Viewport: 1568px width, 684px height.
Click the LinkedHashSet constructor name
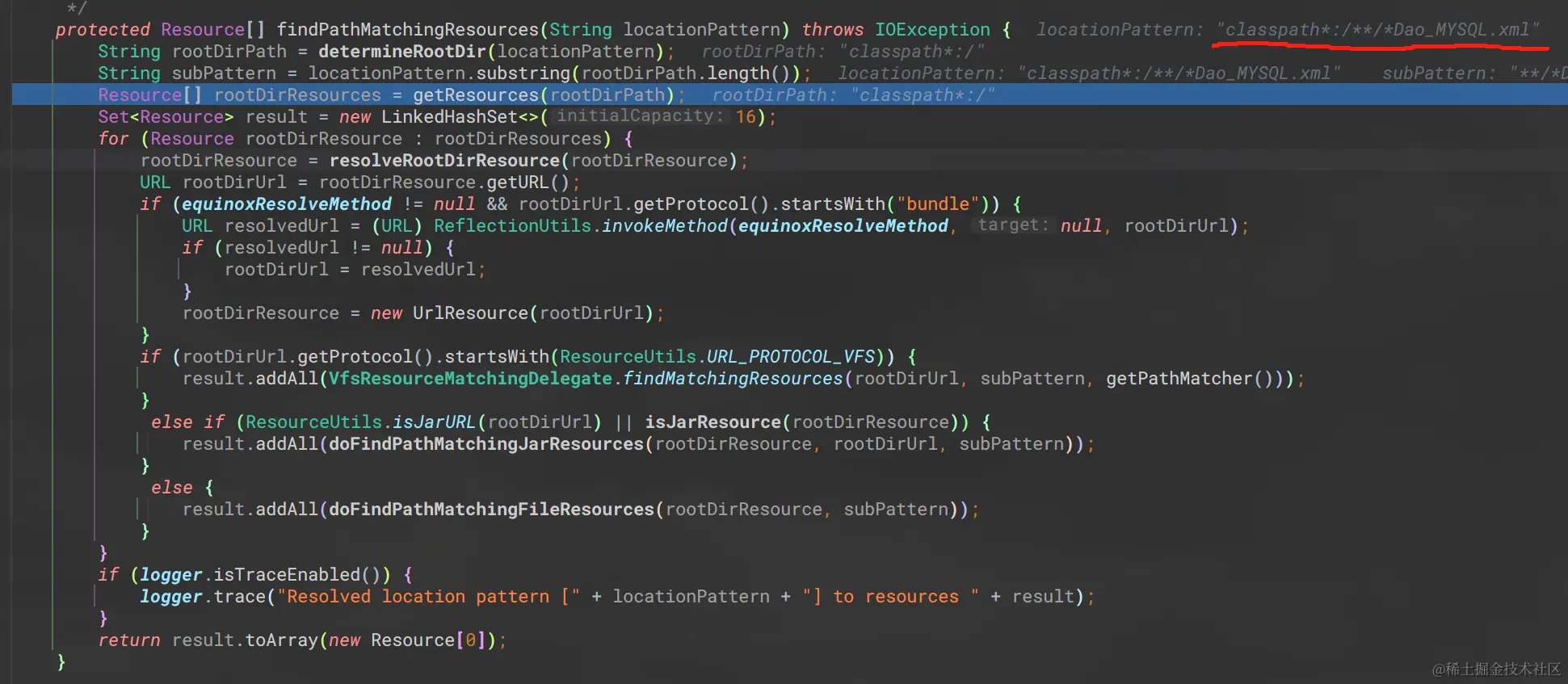(449, 117)
